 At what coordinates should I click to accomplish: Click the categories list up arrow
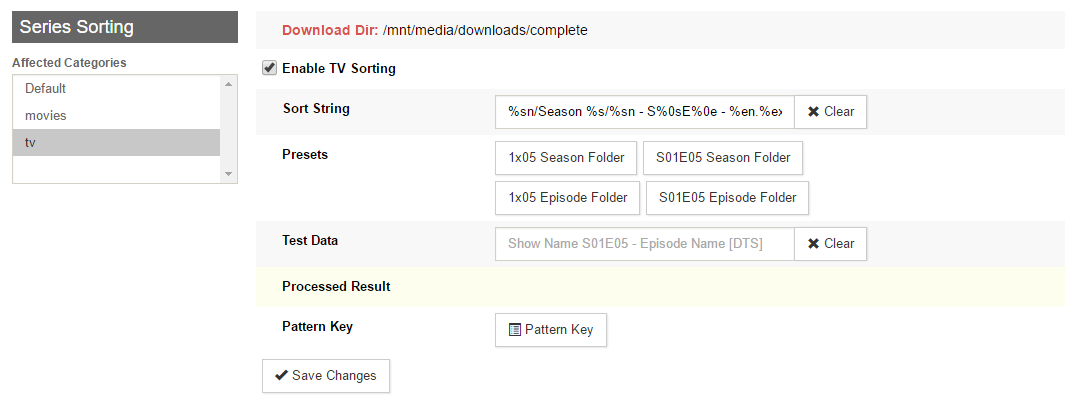pos(228,84)
